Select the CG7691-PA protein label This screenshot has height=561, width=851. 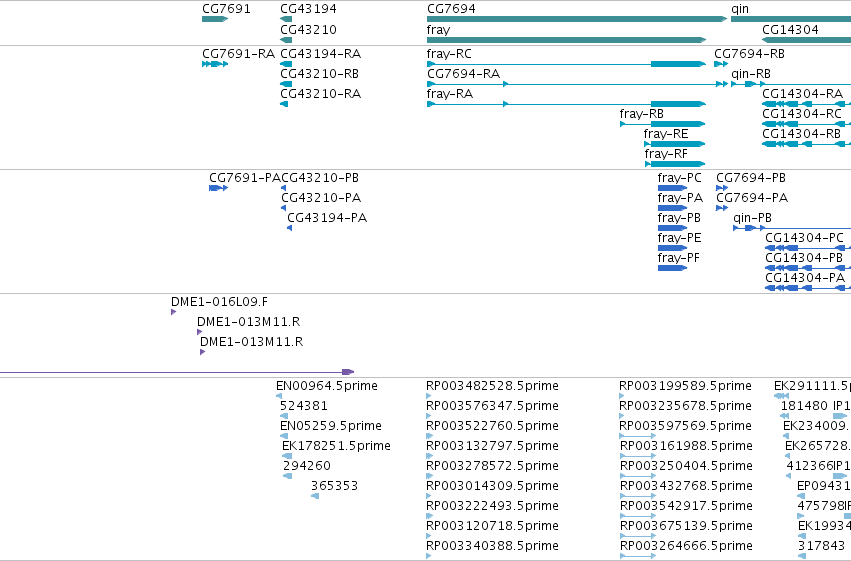click(245, 178)
